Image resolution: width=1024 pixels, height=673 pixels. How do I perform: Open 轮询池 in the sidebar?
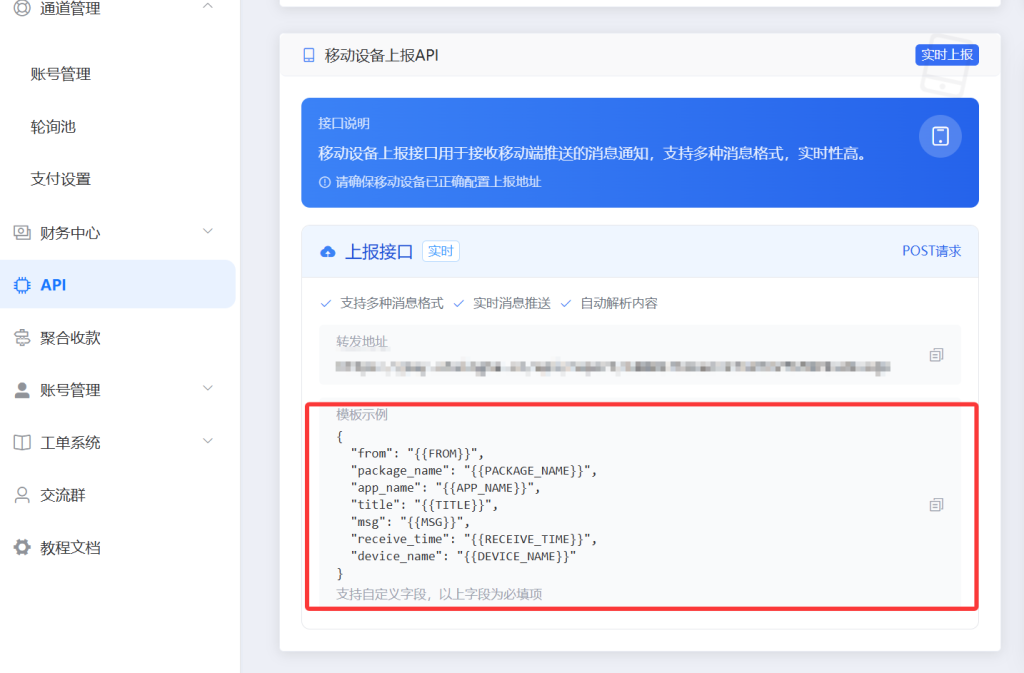53,127
